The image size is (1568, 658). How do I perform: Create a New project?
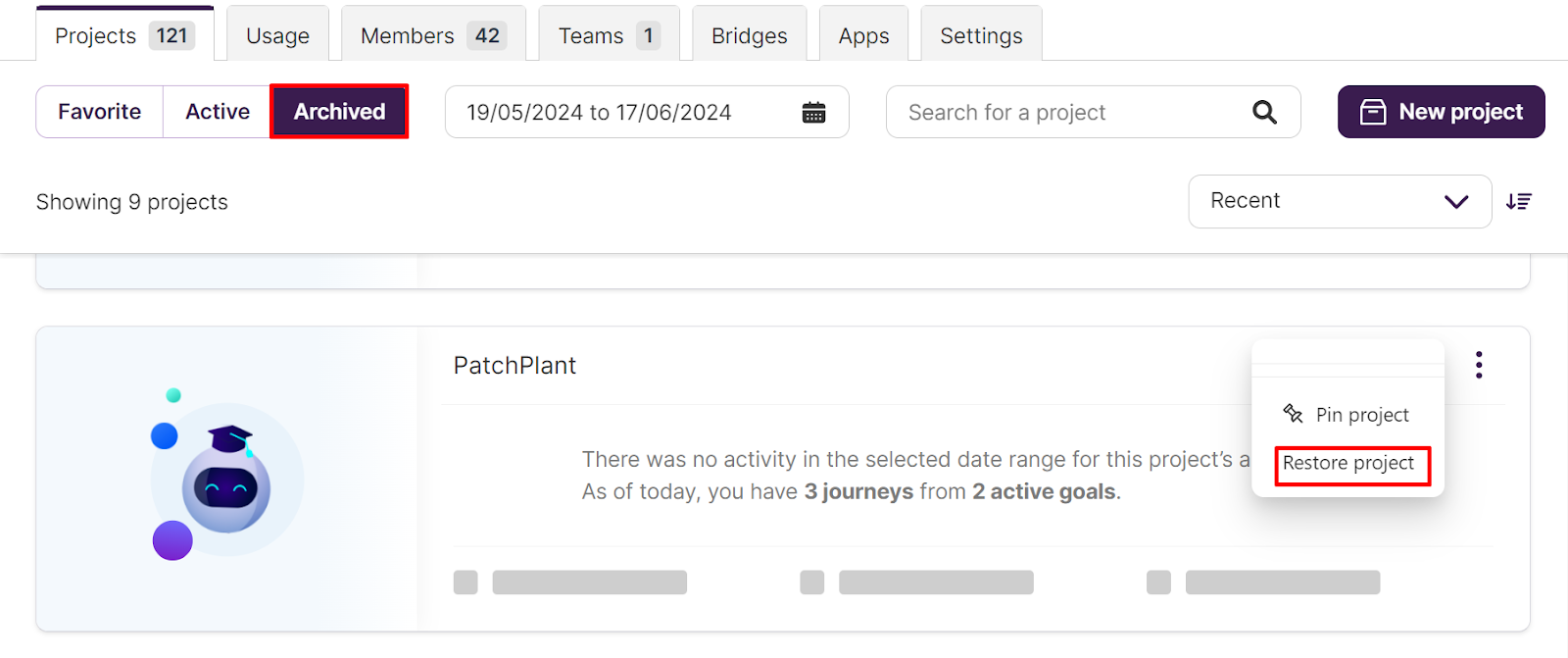coord(1441,112)
